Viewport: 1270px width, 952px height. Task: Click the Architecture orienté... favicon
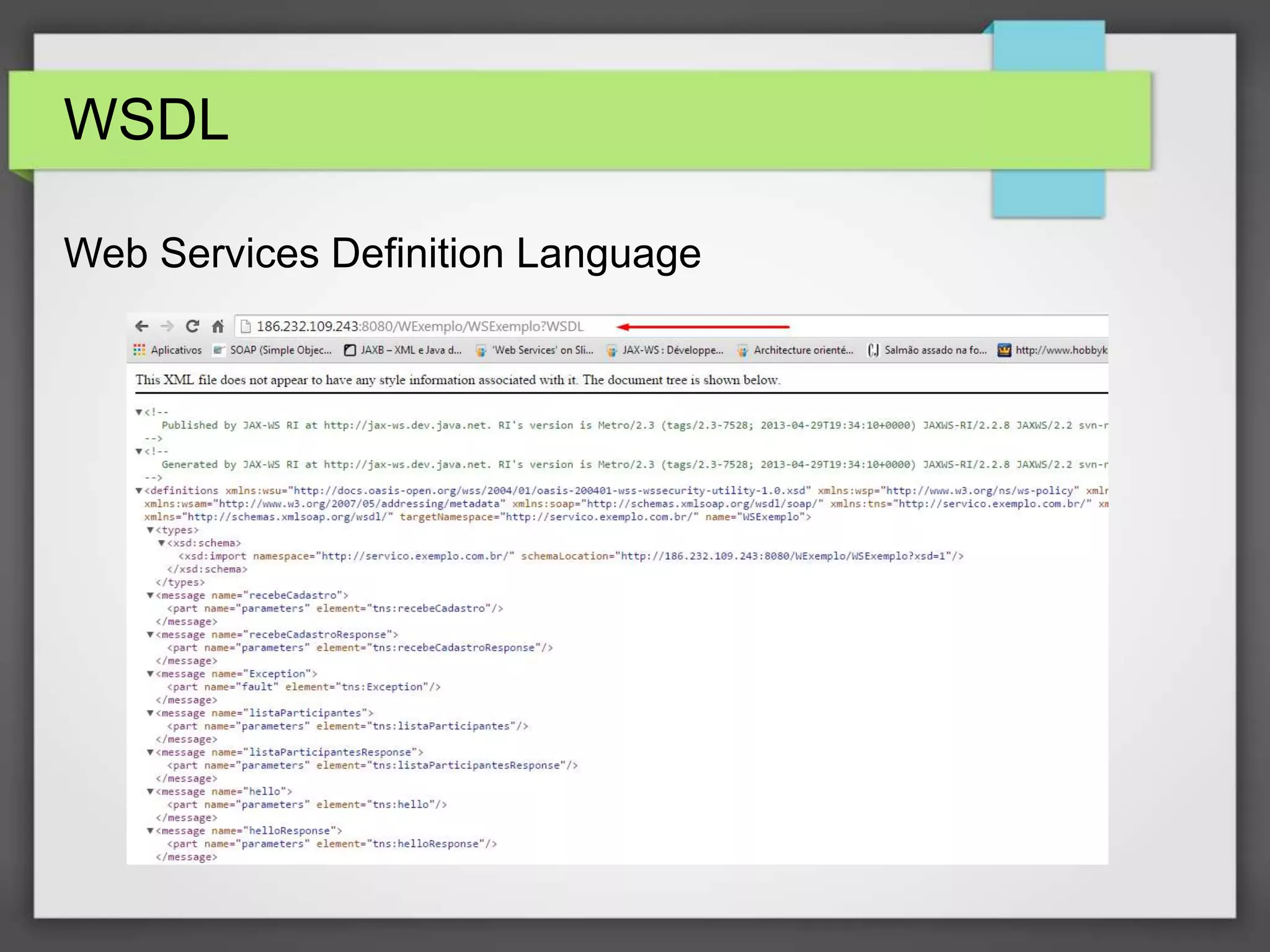[742, 351]
